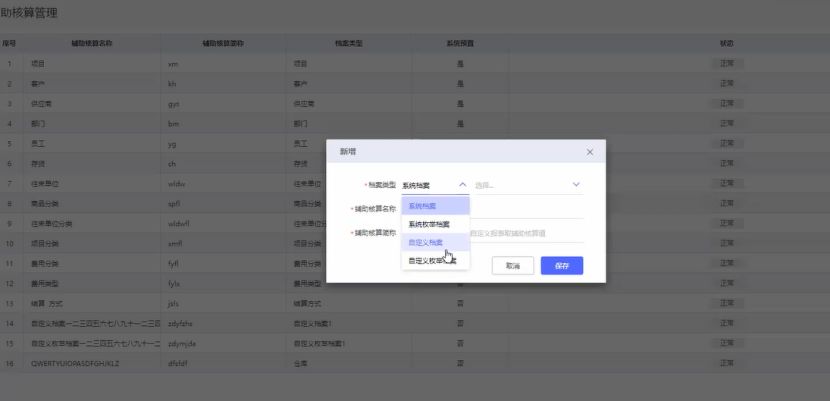Viewport: 830px width, 401px height.
Task: Expand the 选择... dropdown chevron
Action: coord(576,185)
